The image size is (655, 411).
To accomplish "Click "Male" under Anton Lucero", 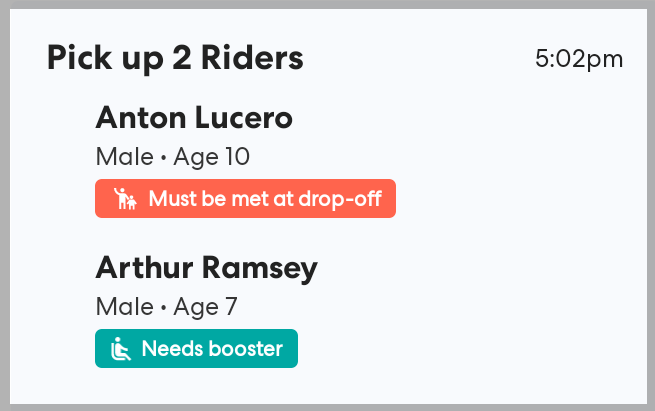I will (120, 157).
